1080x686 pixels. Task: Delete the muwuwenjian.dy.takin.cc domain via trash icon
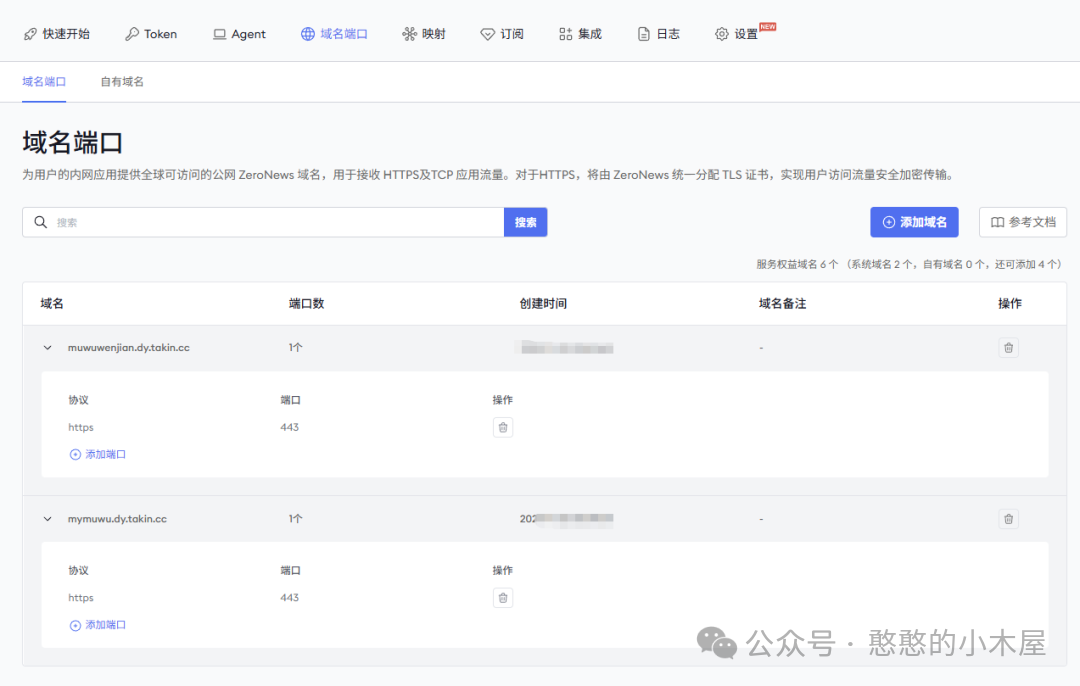pyautogui.click(x=1008, y=348)
